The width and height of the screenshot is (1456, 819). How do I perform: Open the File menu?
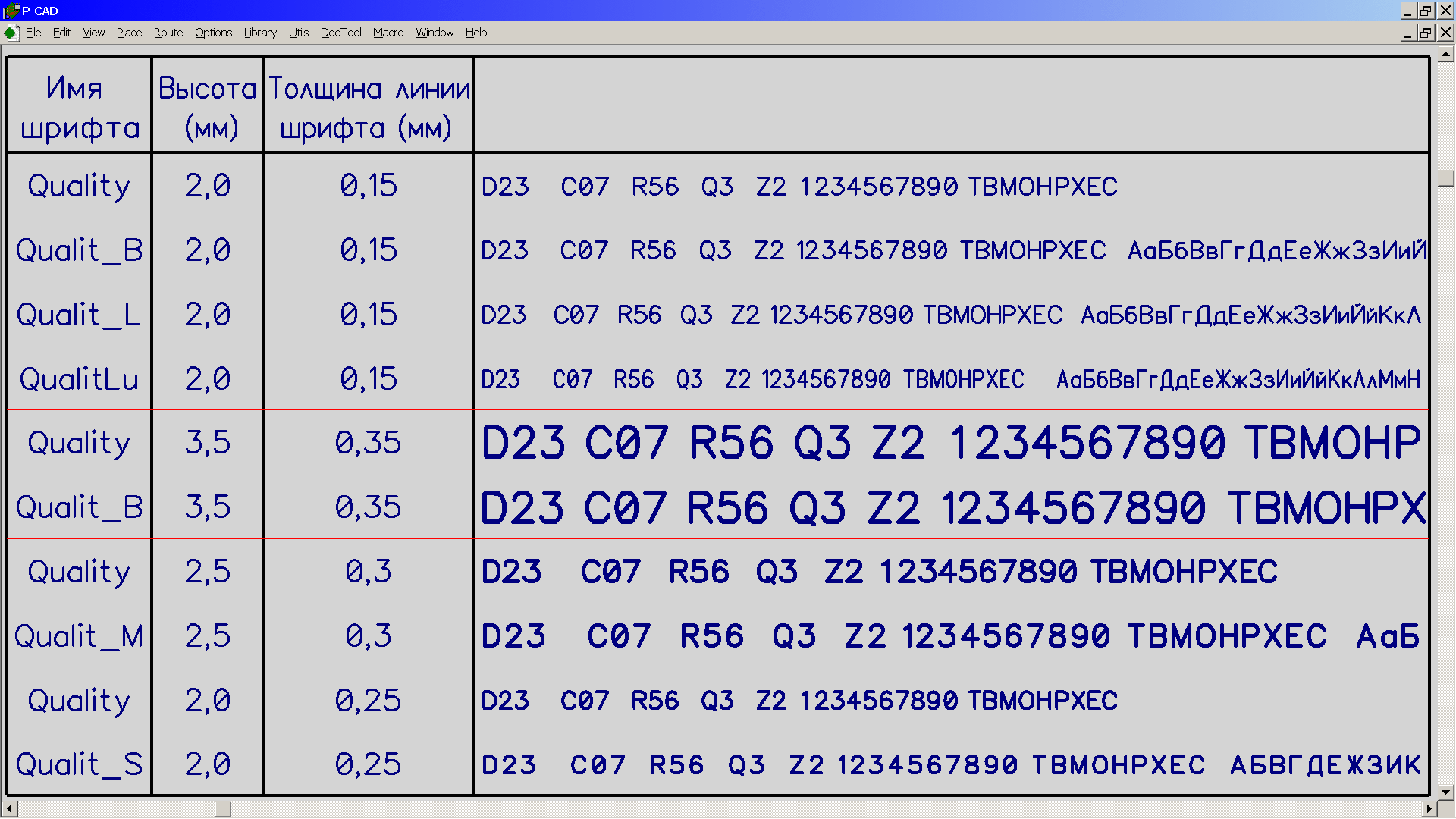[x=33, y=33]
